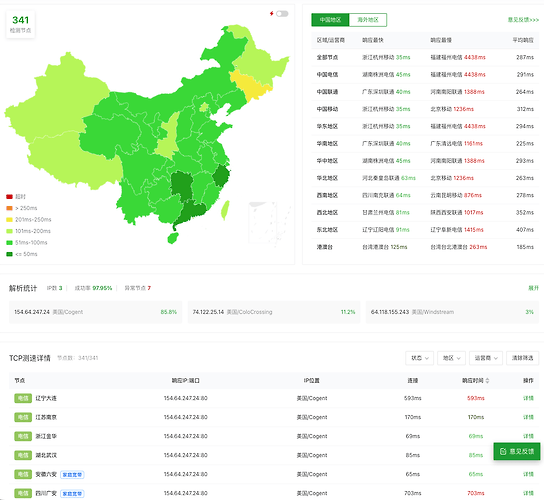
Task: Sort by the 响应时间 column arrows
Action: [x=487, y=381]
